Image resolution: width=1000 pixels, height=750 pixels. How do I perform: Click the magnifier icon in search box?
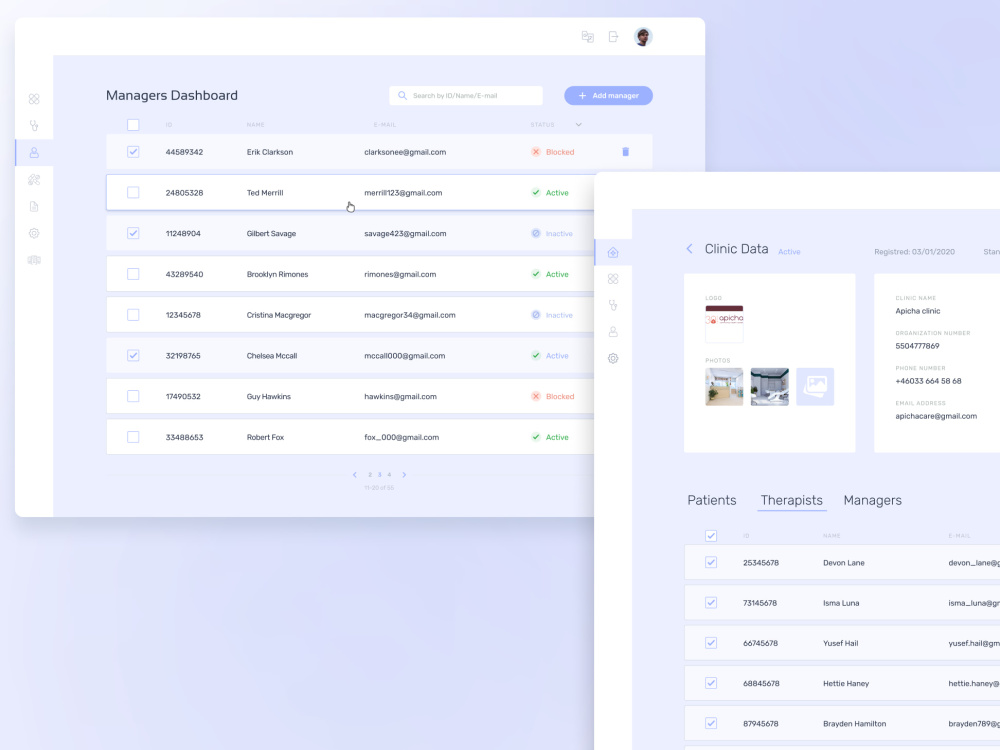point(402,96)
